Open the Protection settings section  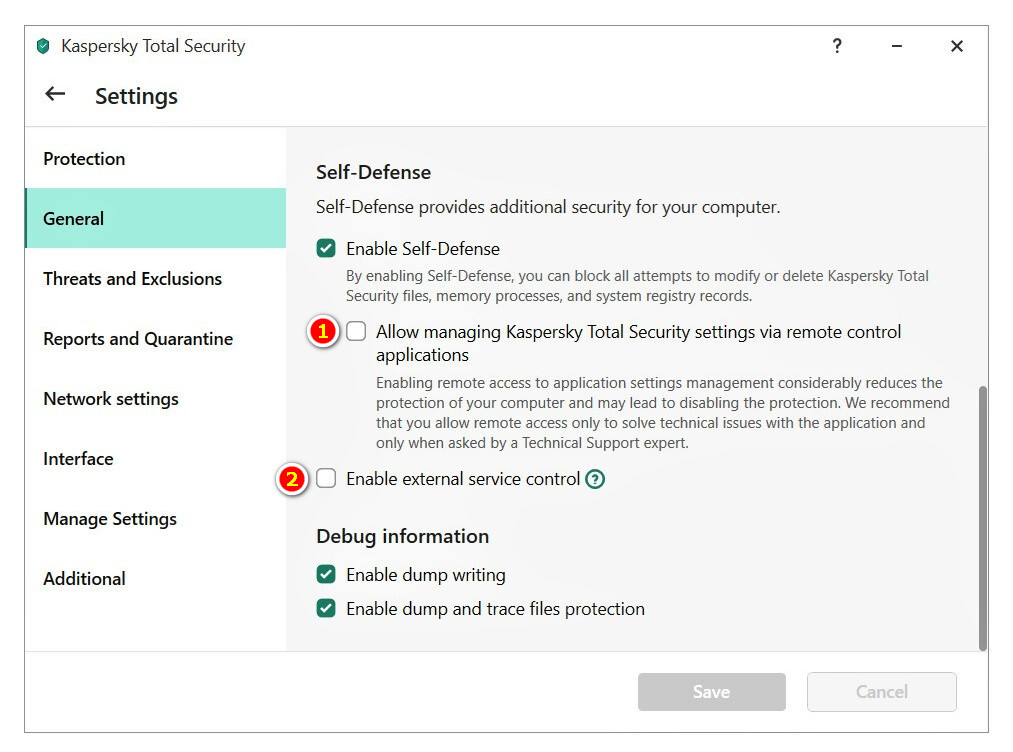155,158
